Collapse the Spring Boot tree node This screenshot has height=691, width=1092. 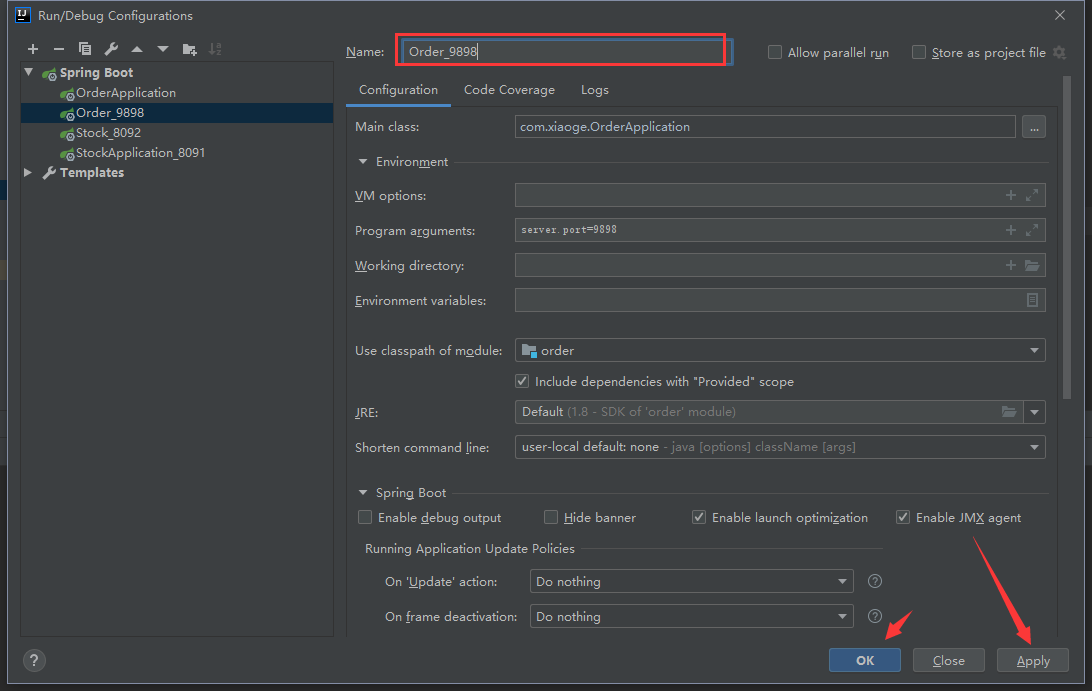[x=29, y=72]
